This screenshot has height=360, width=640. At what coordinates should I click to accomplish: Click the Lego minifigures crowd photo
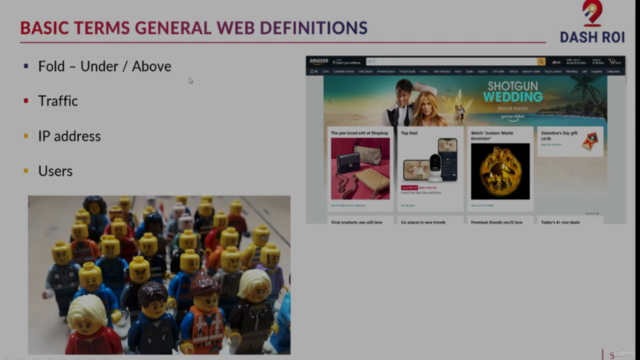[x=159, y=275]
